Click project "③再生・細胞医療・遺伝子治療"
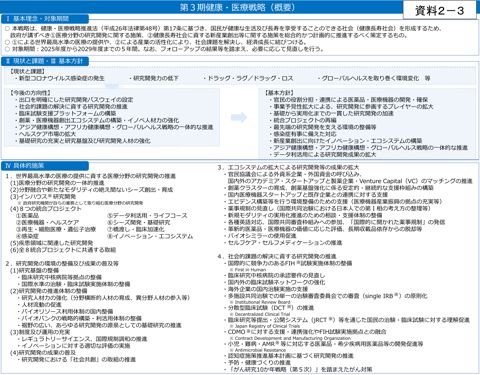This screenshot has width=480, height=375. [56, 229]
